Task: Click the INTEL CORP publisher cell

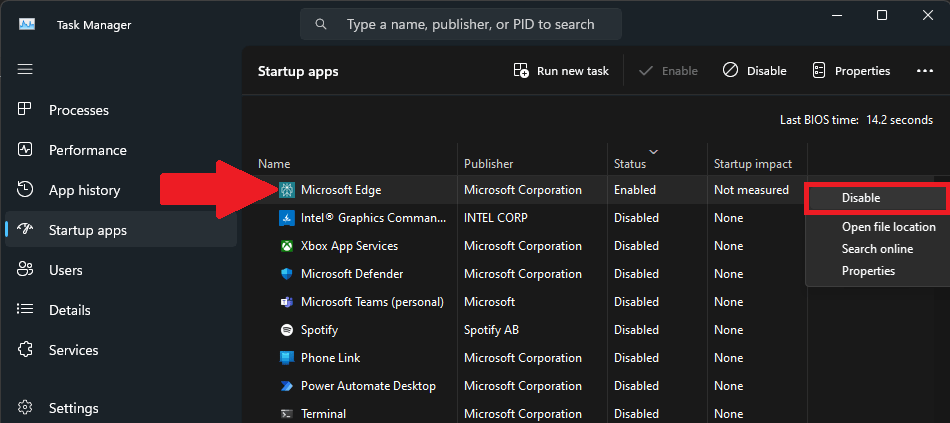Action: click(x=495, y=218)
